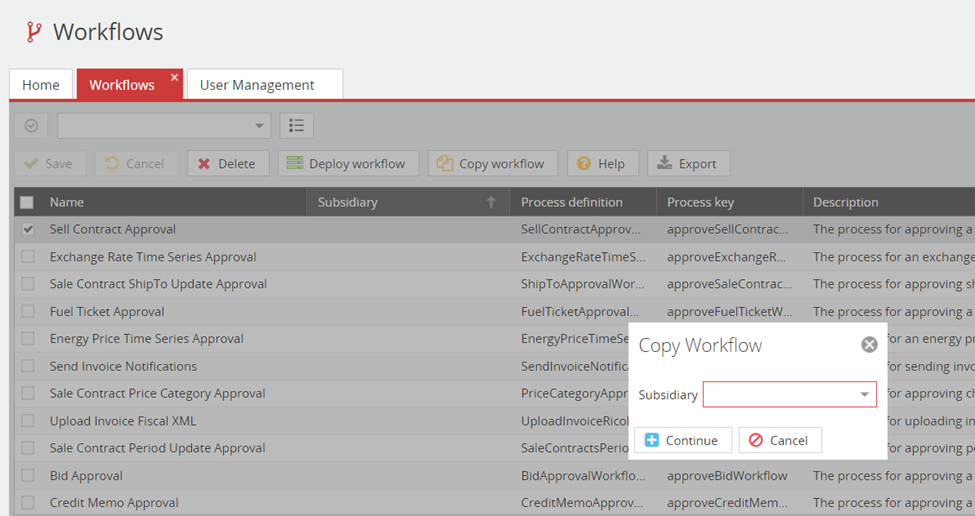Image resolution: width=975 pixels, height=516 pixels.
Task: Open the User Management tab
Action: click(257, 85)
